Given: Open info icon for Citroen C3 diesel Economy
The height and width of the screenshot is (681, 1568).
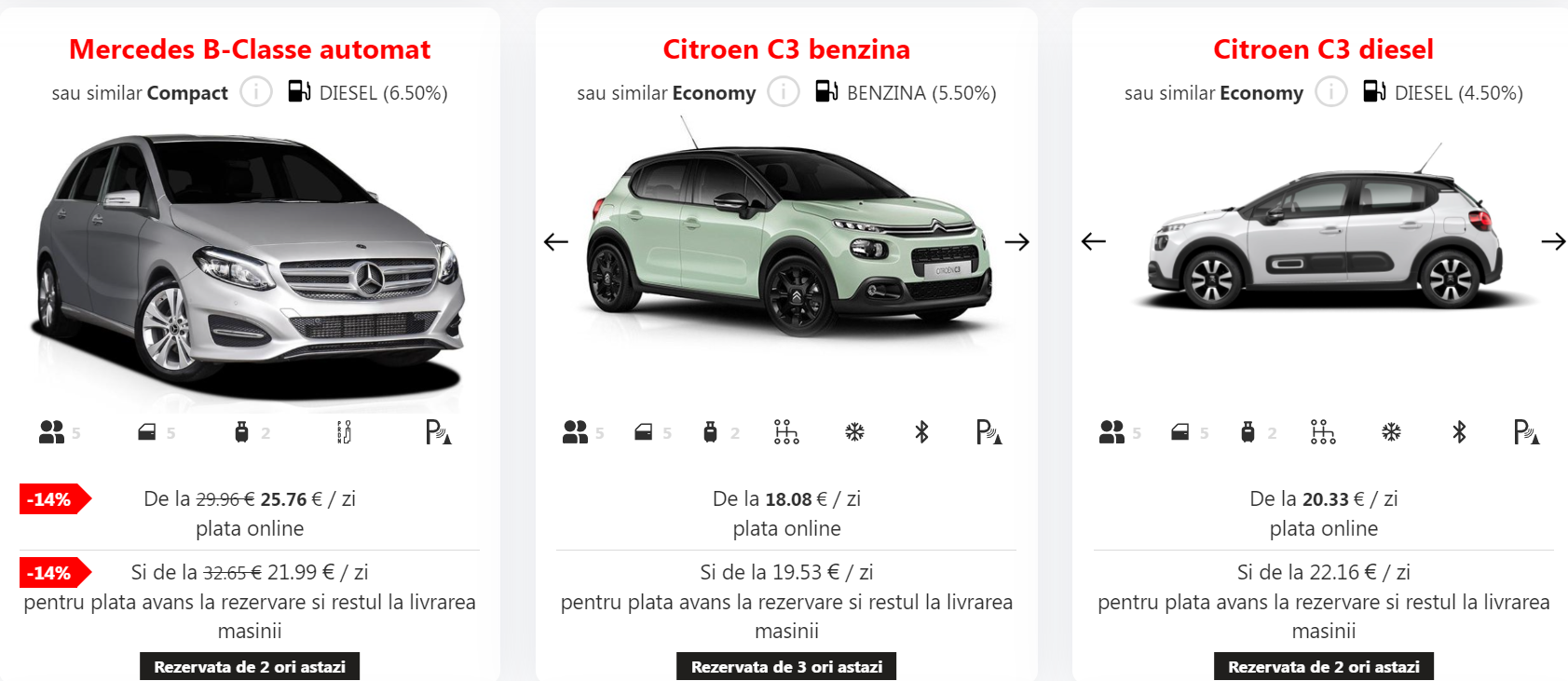Looking at the screenshot, I should tap(1331, 92).
